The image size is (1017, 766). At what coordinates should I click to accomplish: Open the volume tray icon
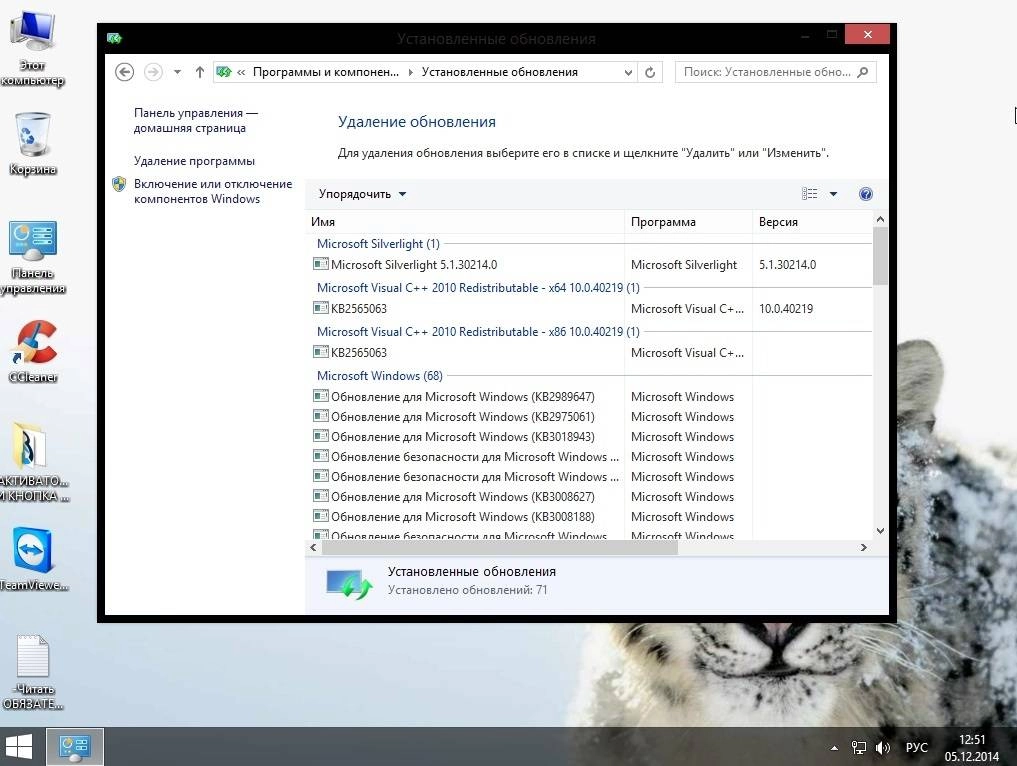882,748
